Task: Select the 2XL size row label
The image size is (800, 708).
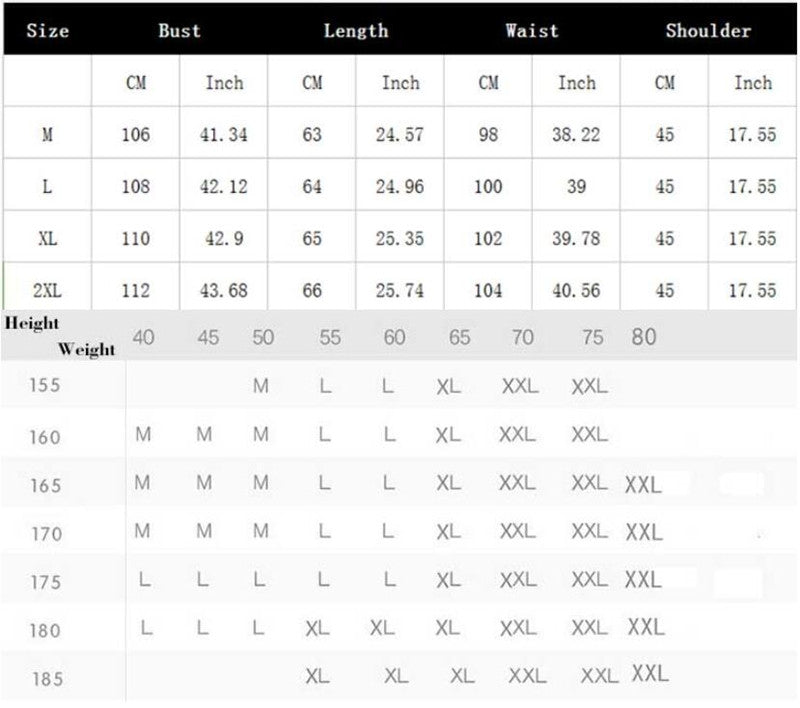Action: coord(47,291)
